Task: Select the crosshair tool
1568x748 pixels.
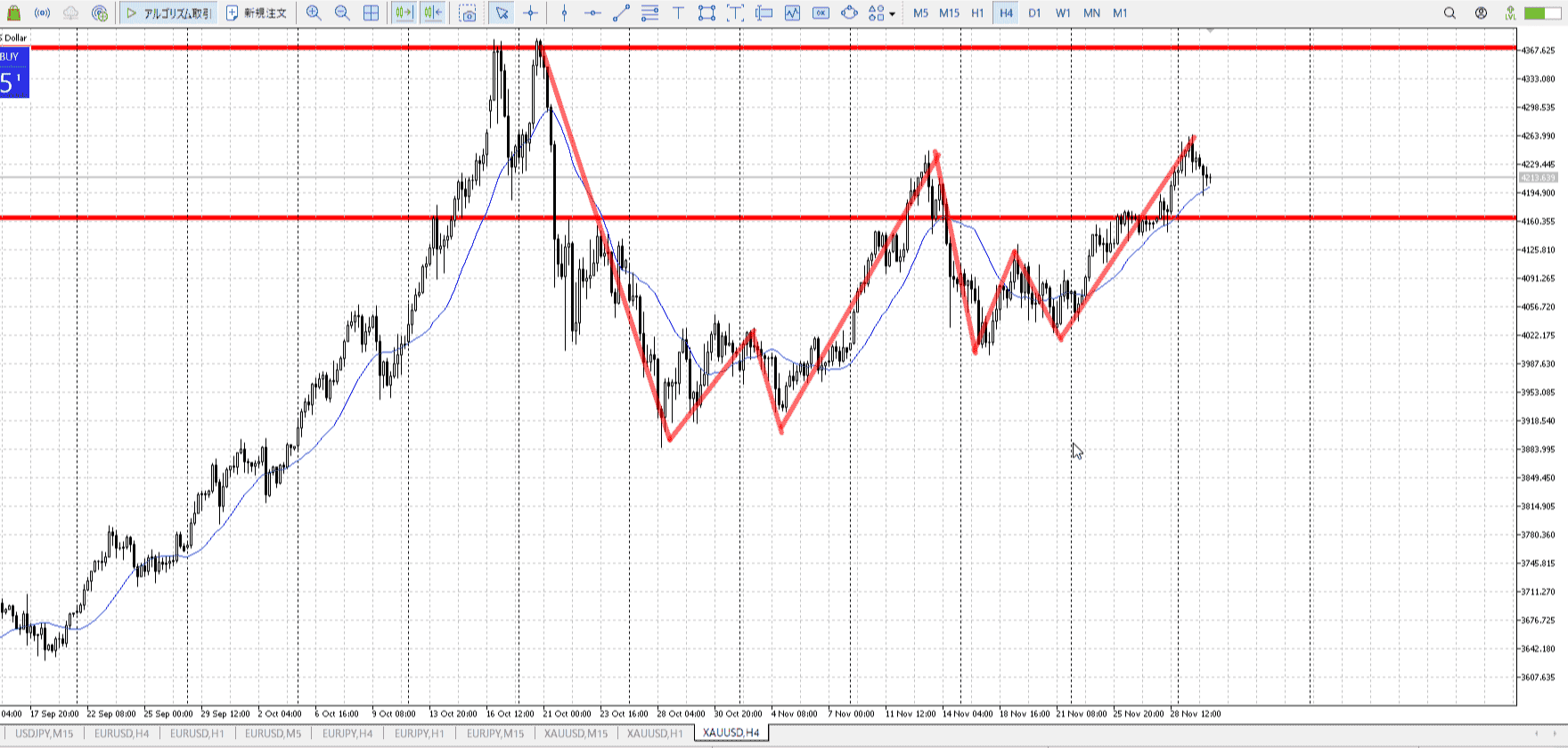Action: tap(531, 13)
